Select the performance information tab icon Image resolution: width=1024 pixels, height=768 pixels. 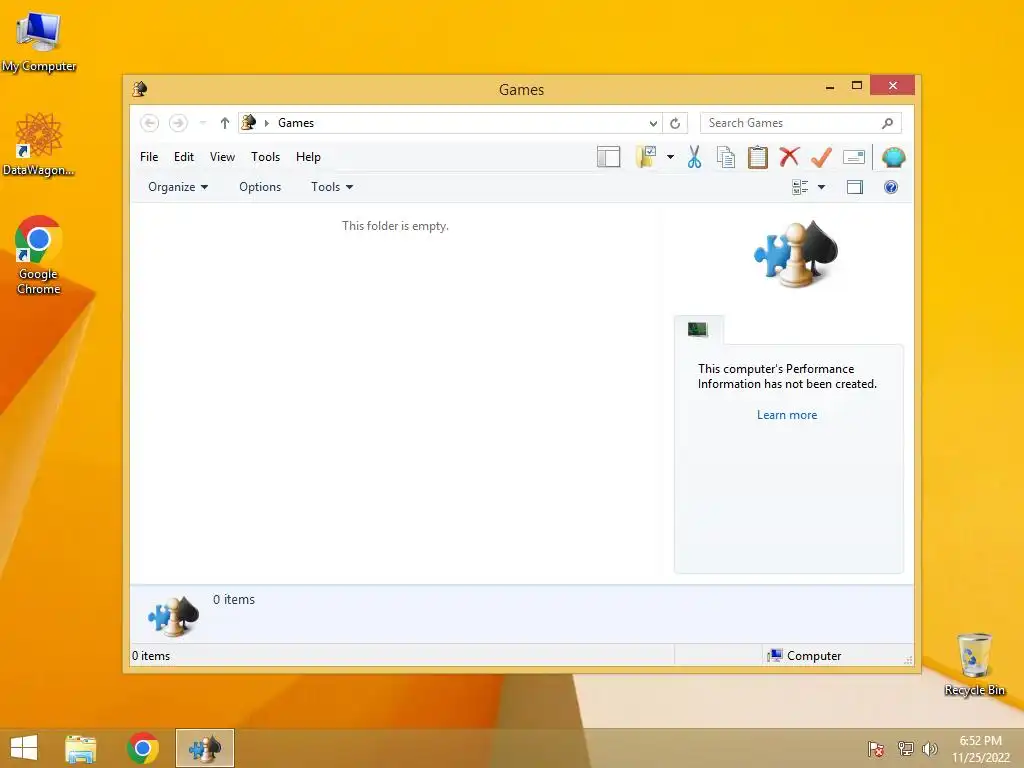click(697, 329)
